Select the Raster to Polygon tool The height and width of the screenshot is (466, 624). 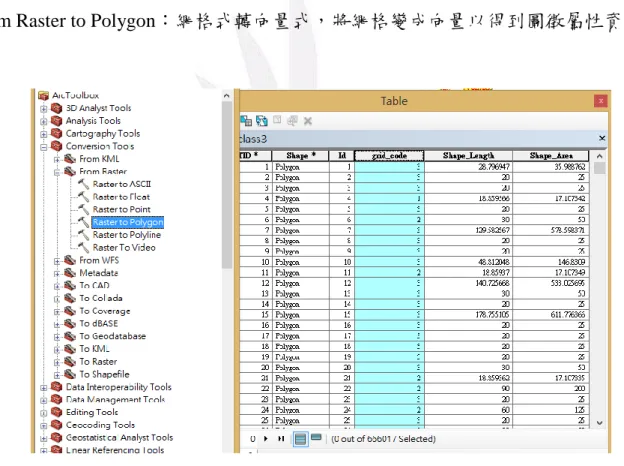pos(128,222)
